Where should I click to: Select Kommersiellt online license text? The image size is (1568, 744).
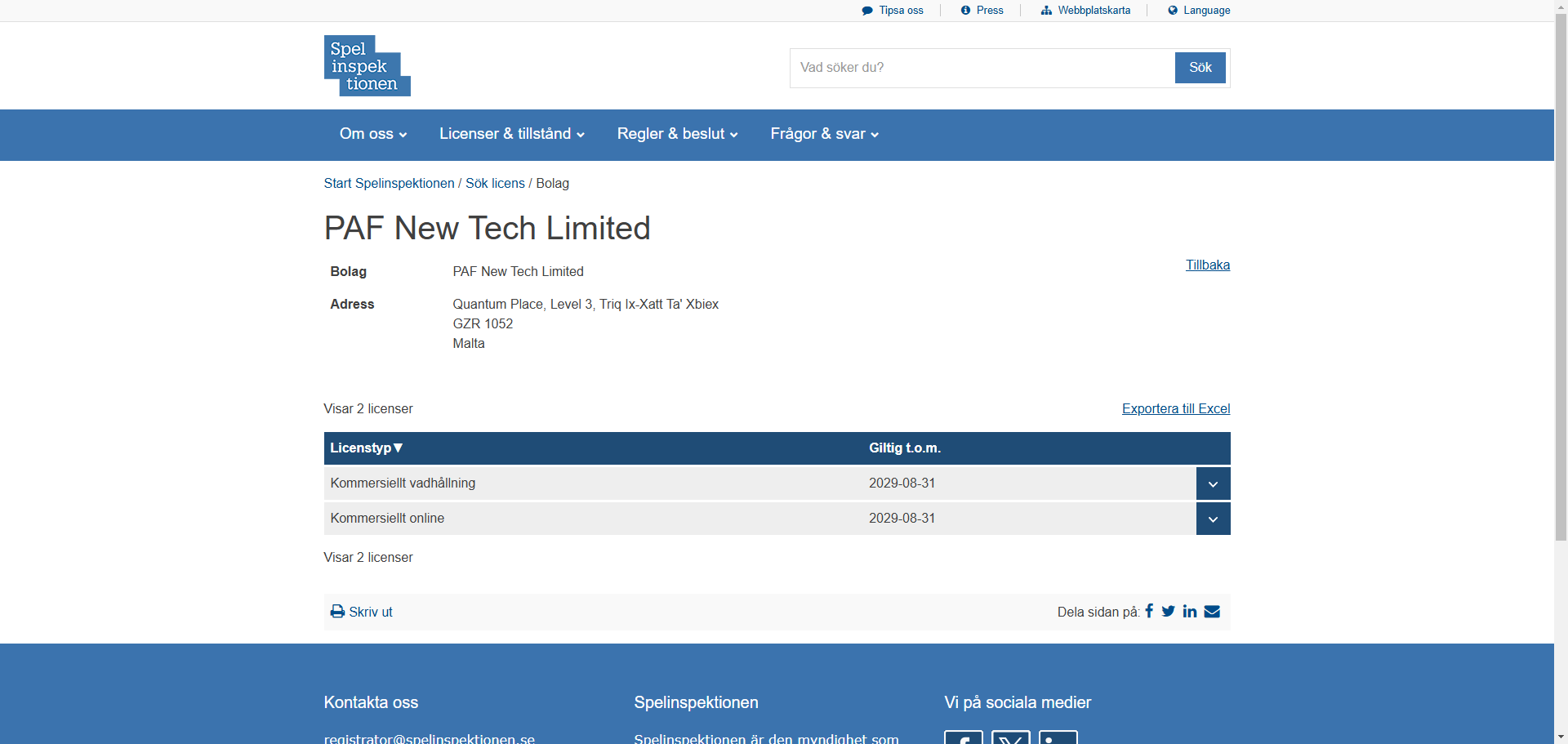(x=387, y=519)
